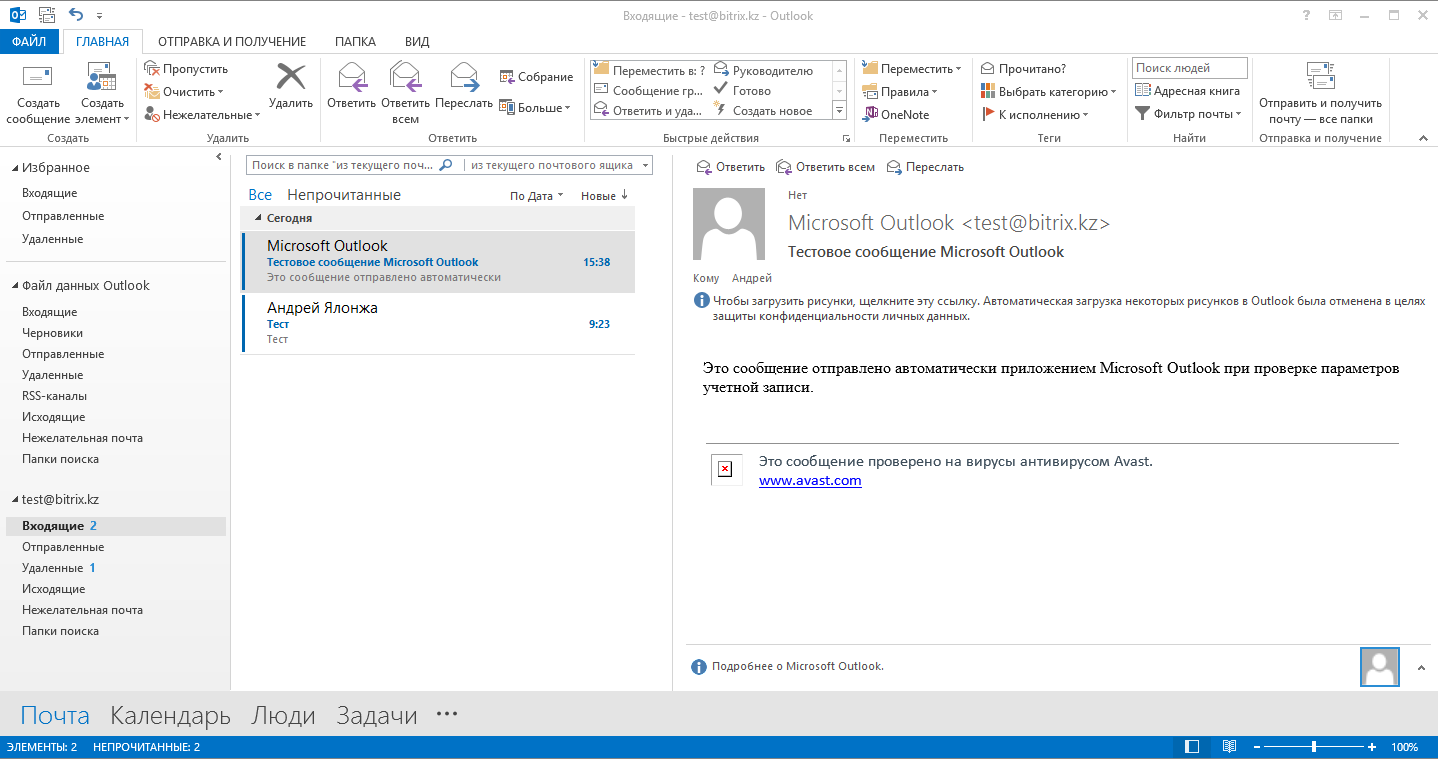
Task: Switch to normal view in status bar
Action: coord(1191,747)
